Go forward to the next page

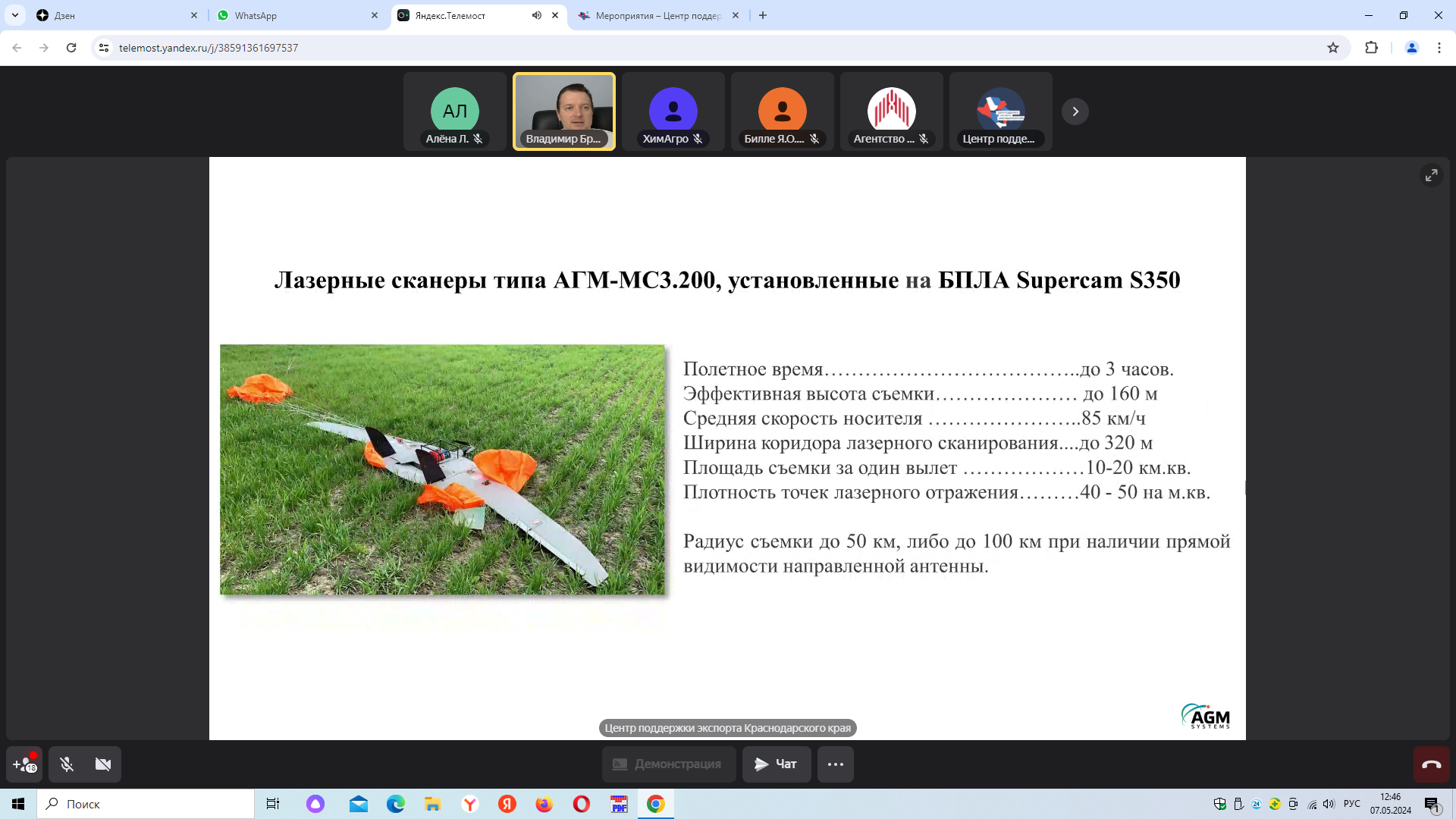[44, 48]
